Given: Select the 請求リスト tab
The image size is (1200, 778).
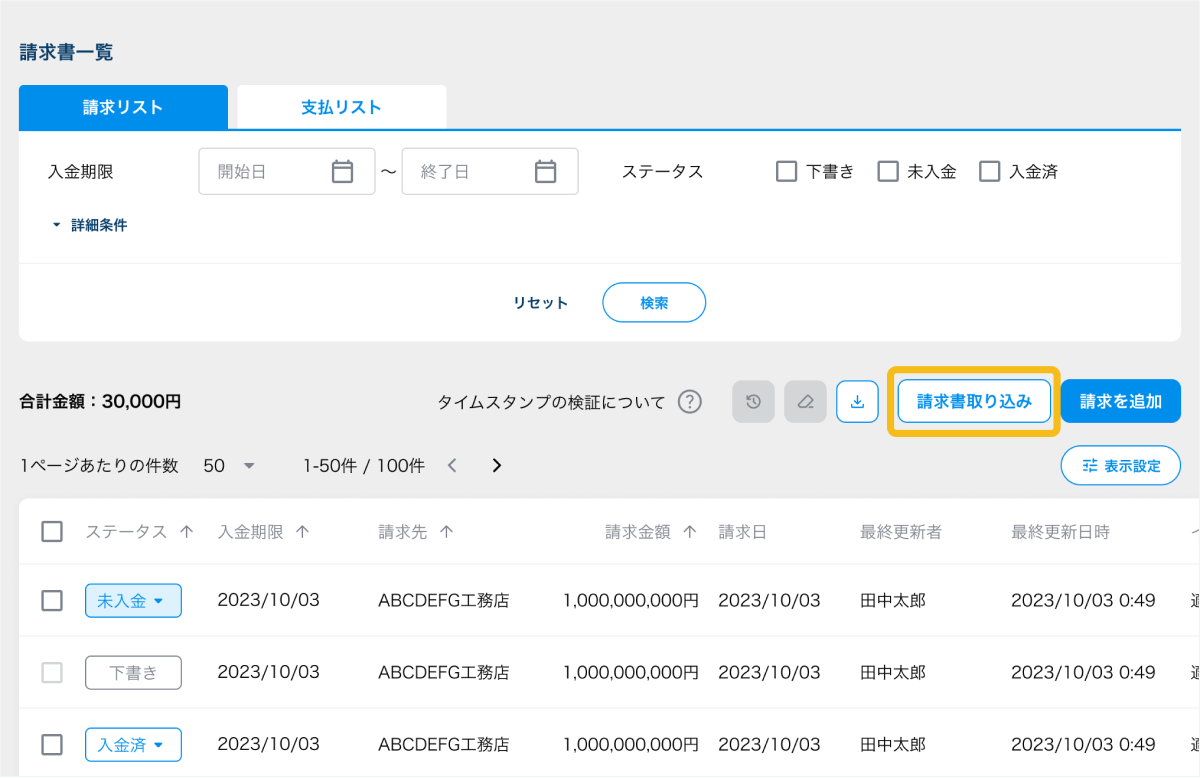Looking at the screenshot, I should (123, 107).
